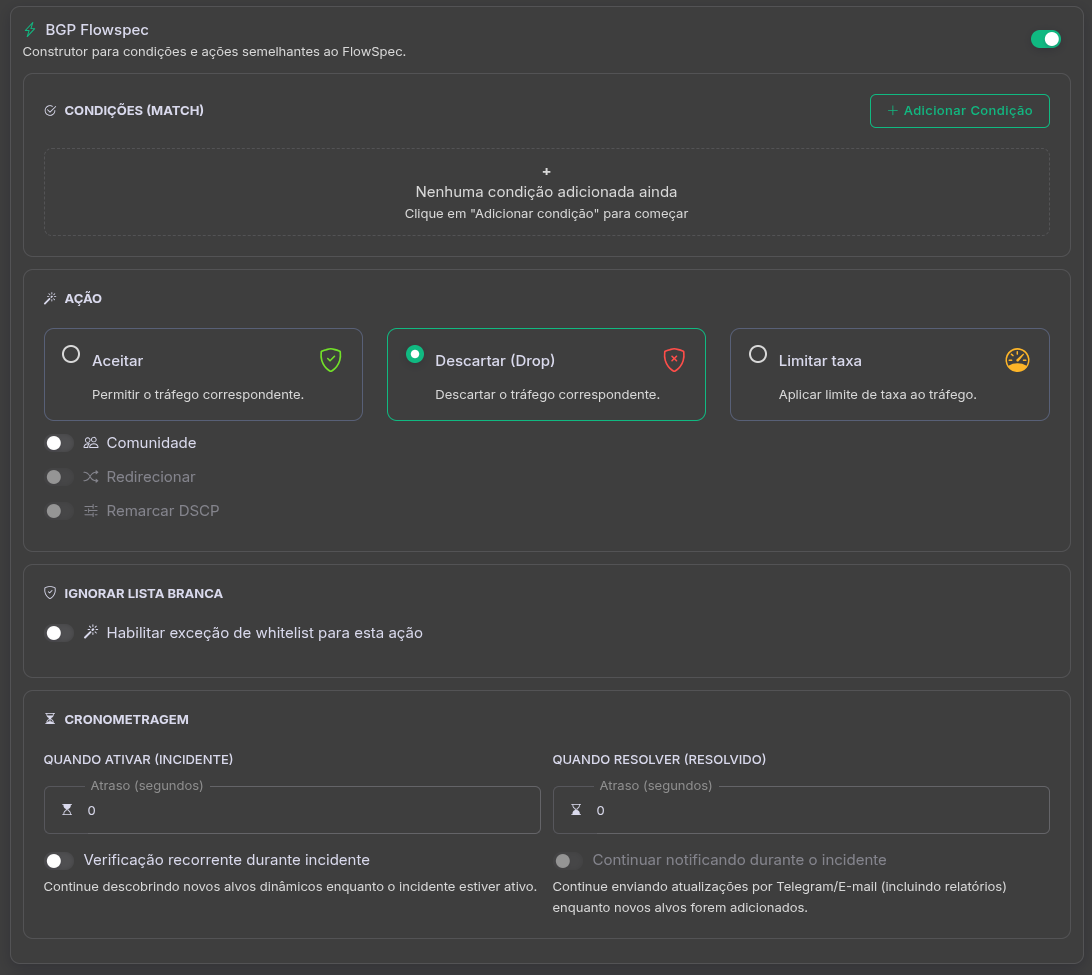Choose the Descartar (Drop) radio button
This screenshot has height=975, width=1092.
[x=414, y=354]
